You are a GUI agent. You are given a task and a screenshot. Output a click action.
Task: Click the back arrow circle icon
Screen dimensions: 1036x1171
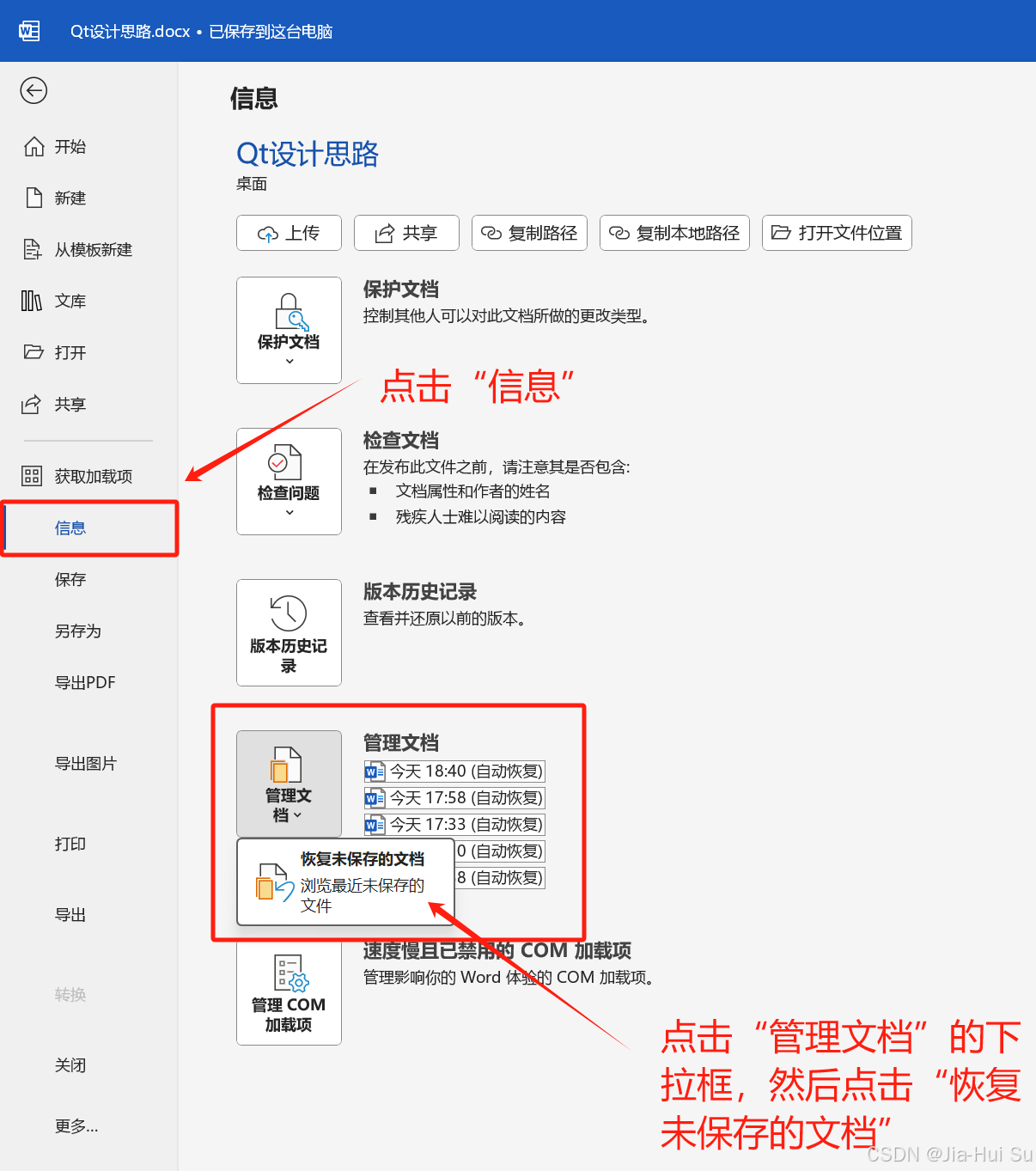[34, 90]
